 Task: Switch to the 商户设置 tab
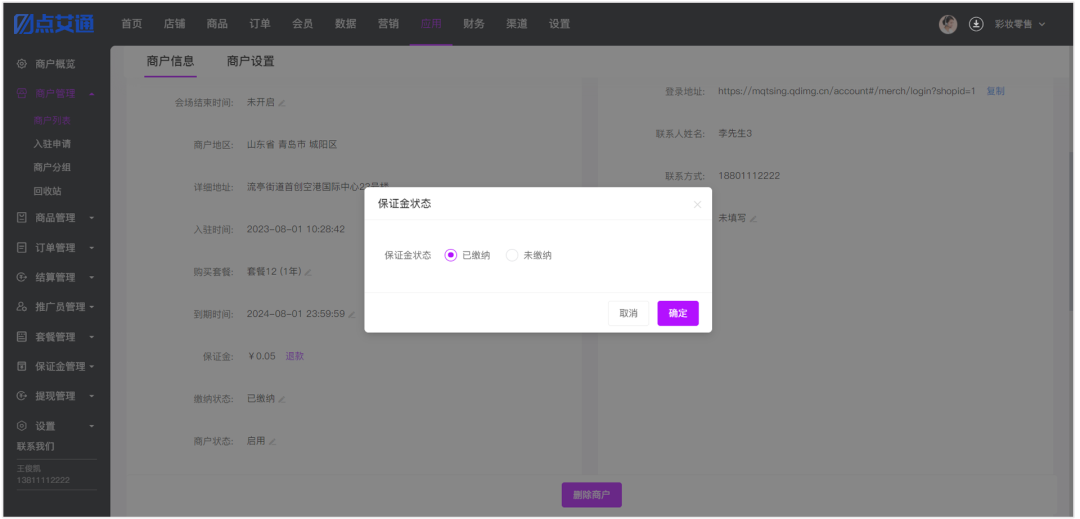click(x=251, y=61)
